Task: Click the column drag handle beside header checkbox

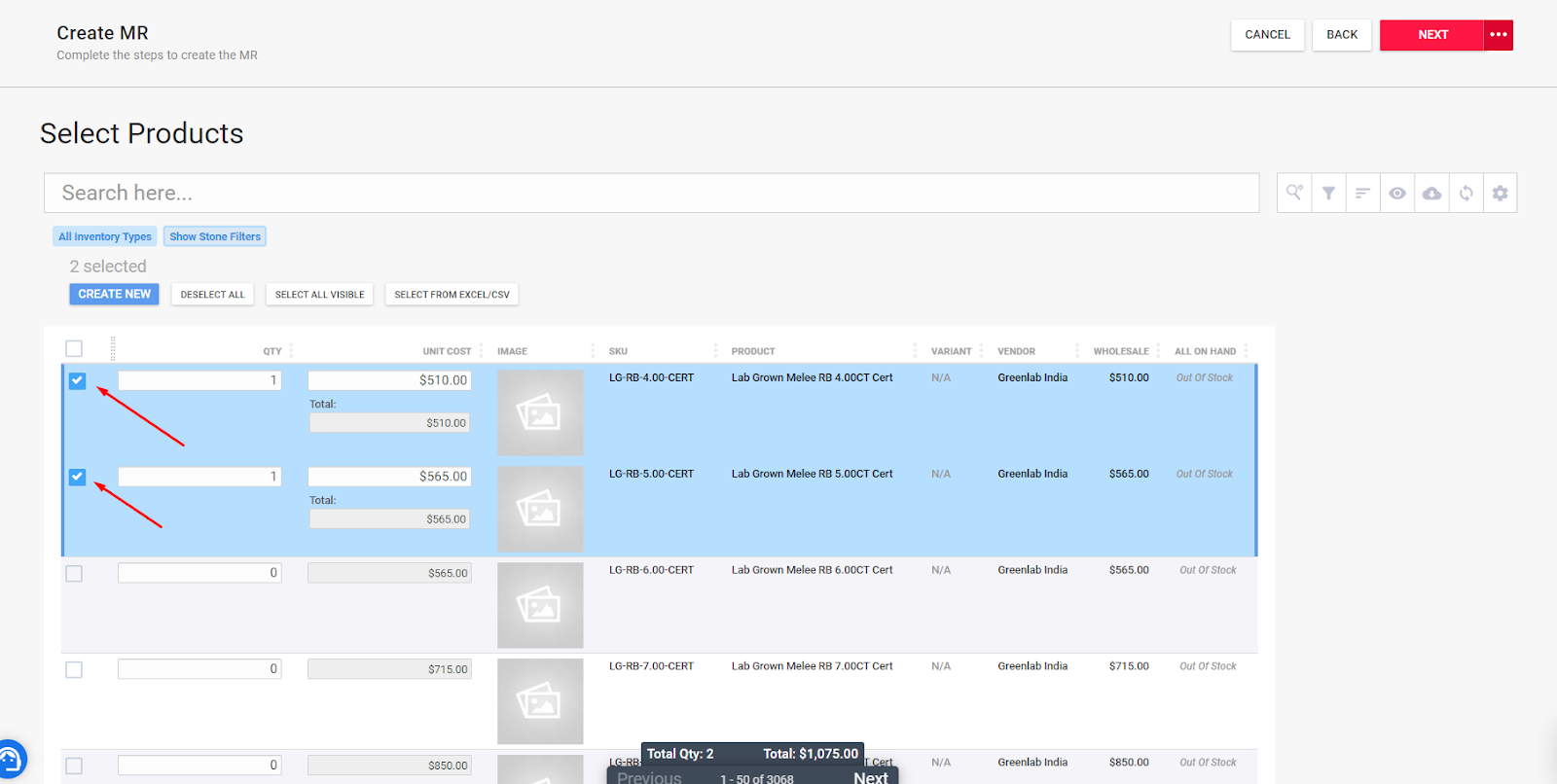Action: coord(113,348)
